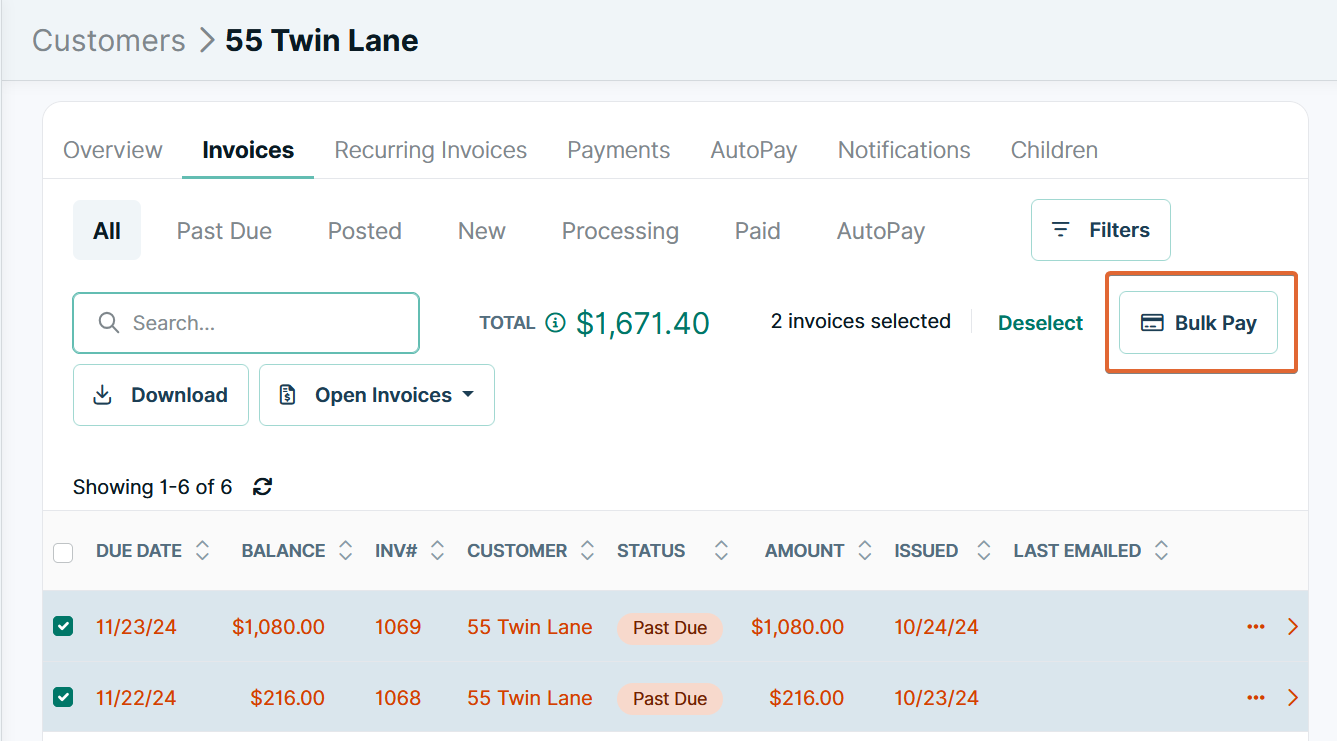Click the DUE DATE sort arrows

click(203, 550)
